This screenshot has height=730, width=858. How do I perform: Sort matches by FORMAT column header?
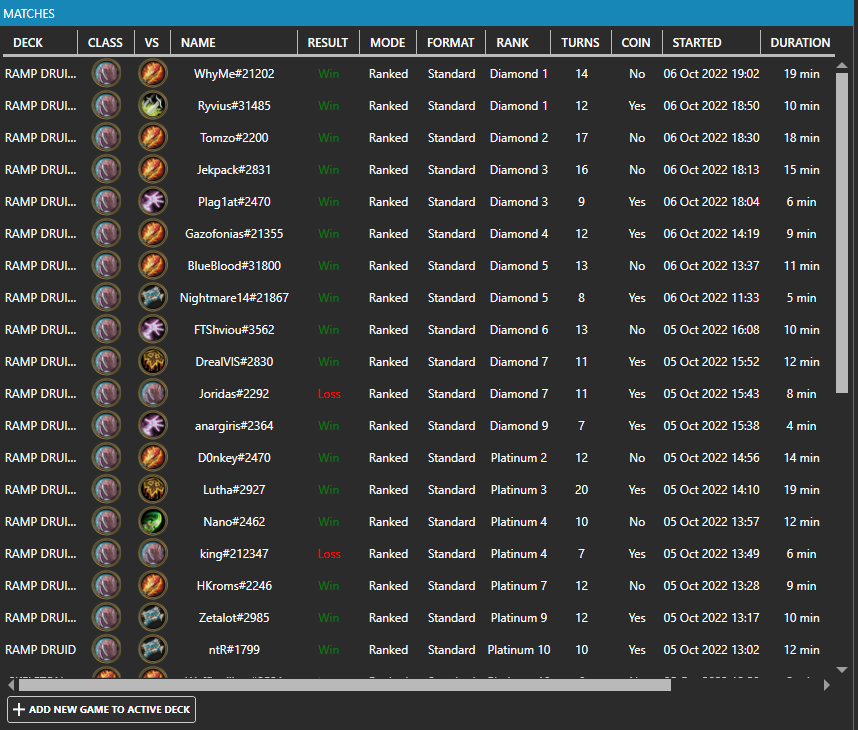(450, 43)
